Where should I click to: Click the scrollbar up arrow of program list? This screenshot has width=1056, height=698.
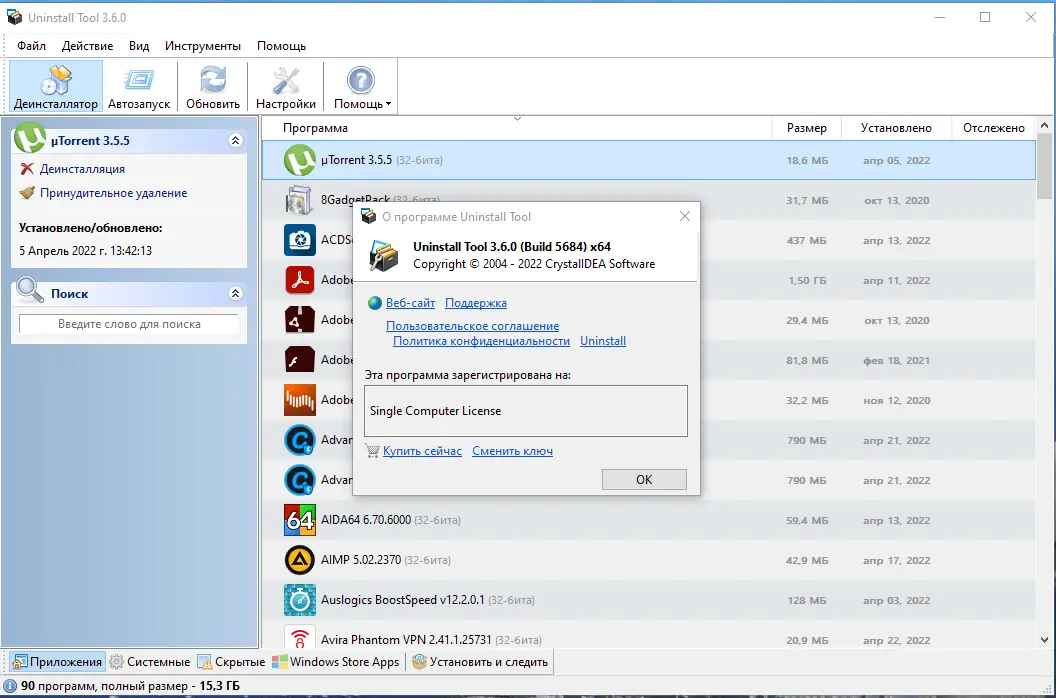point(1045,125)
